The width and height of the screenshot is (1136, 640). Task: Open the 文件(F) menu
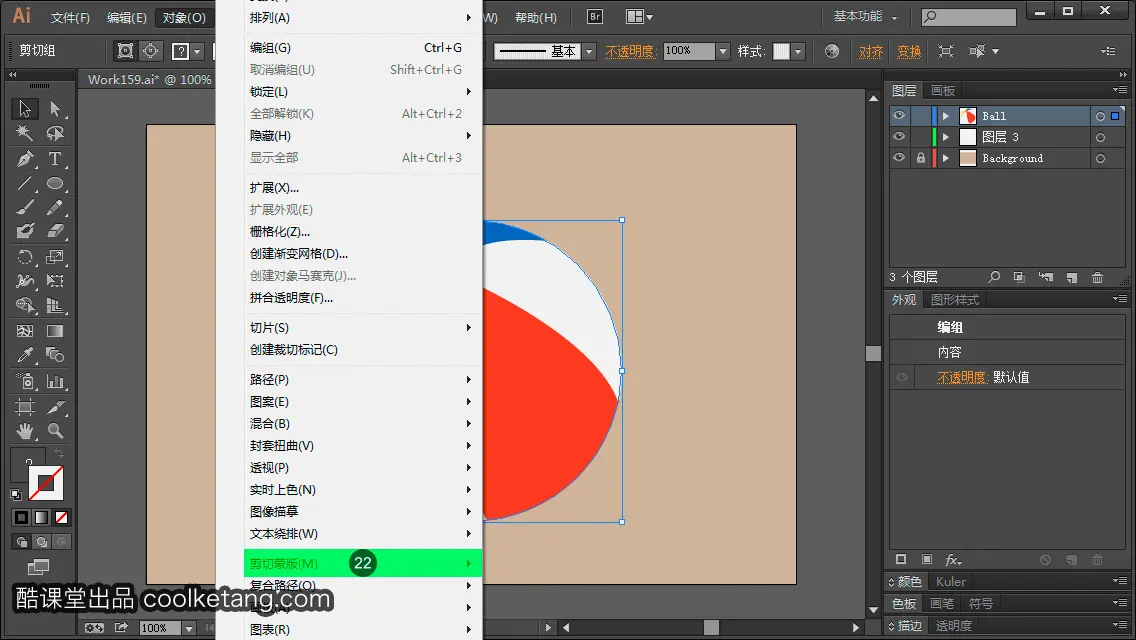click(70, 17)
